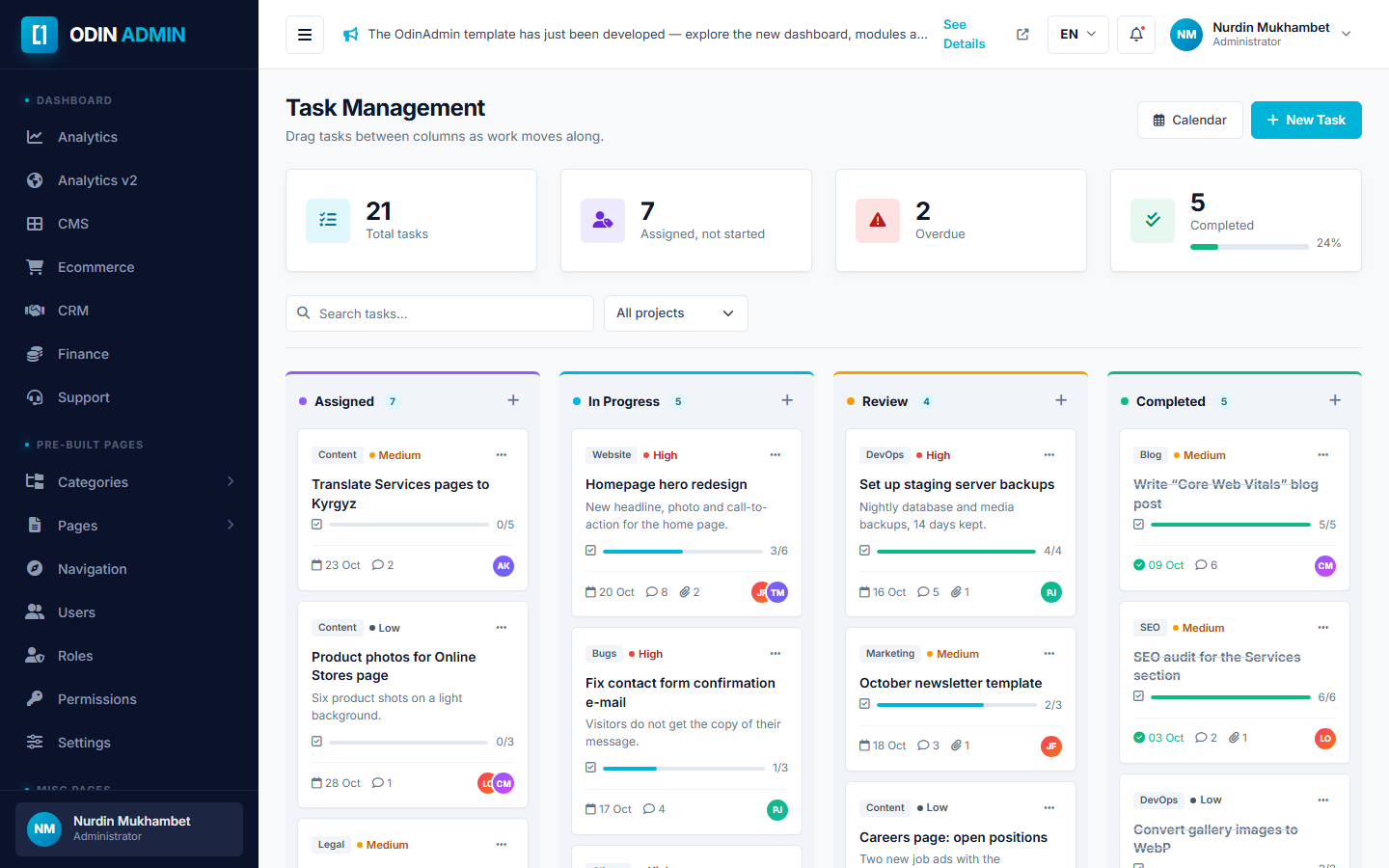The height and width of the screenshot is (868, 1389).
Task: Add a task to Assigned column
Action: click(x=513, y=400)
